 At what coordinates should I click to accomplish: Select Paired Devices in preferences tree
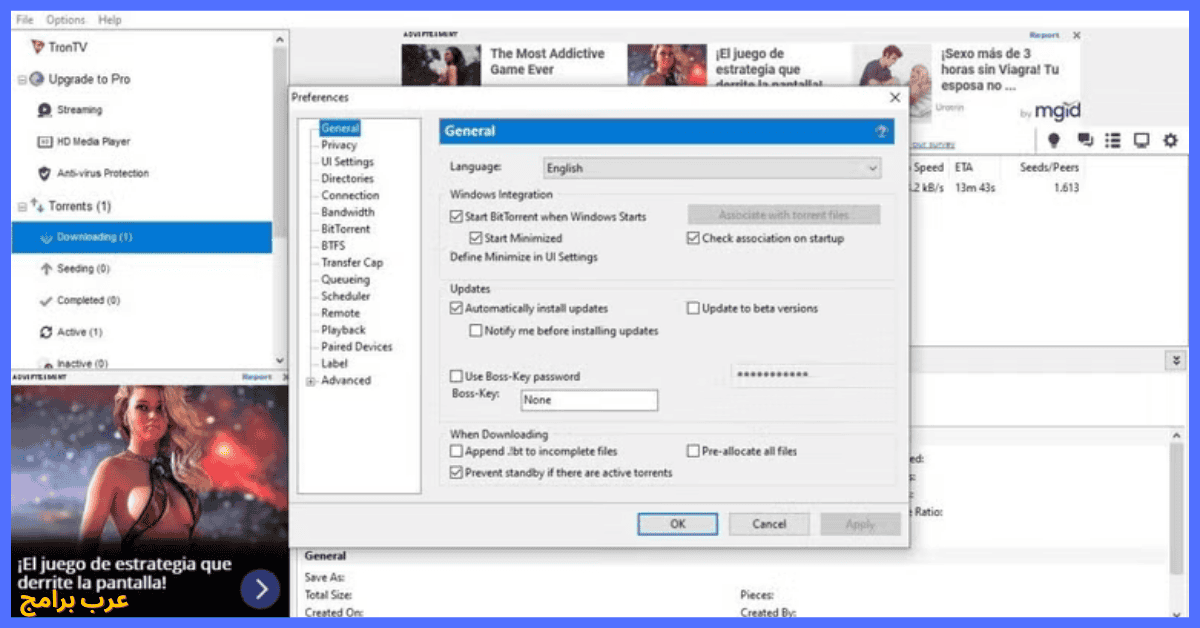point(357,347)
